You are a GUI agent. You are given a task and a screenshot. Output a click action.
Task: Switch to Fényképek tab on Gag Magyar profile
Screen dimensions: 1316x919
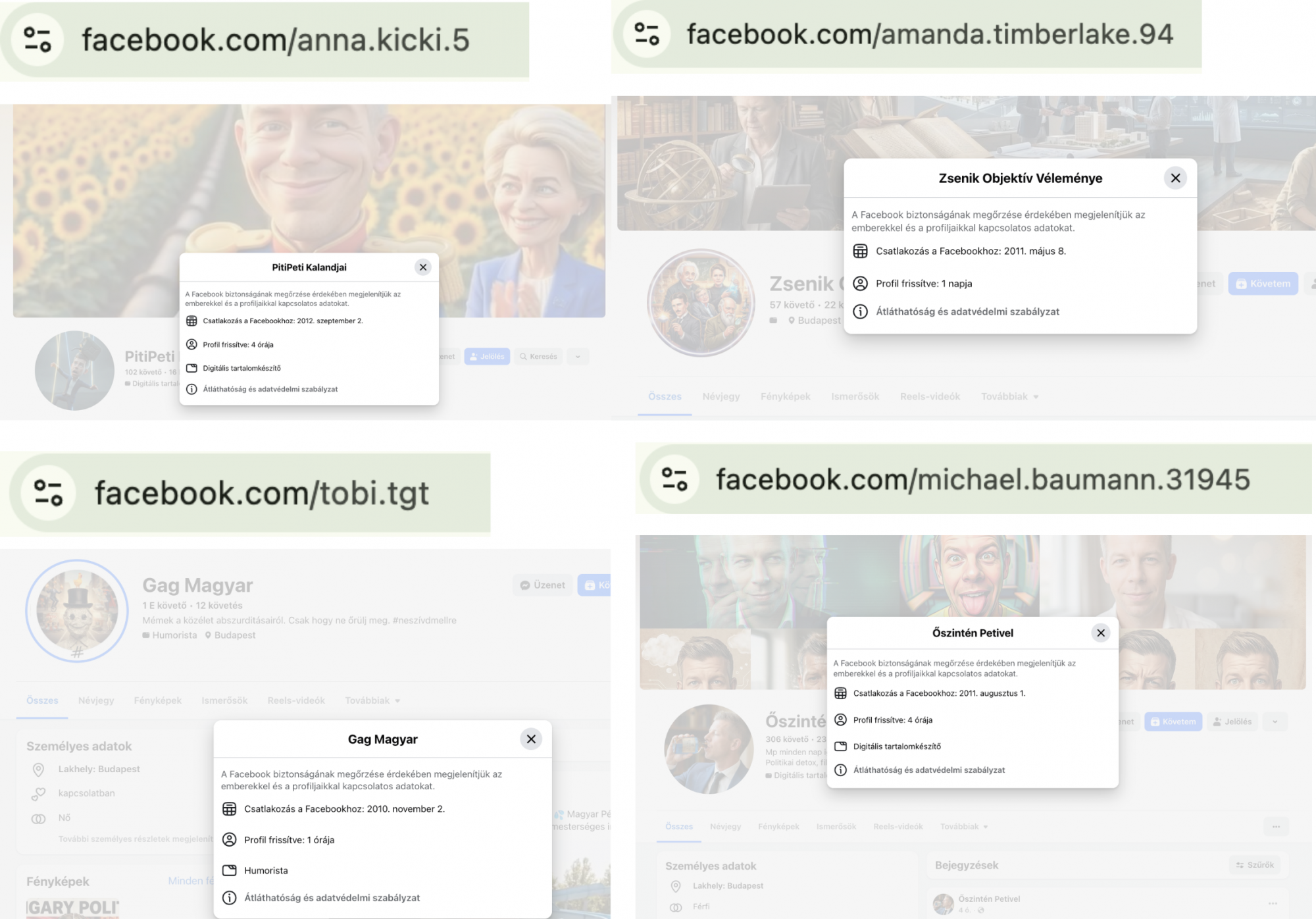[157, 700]
